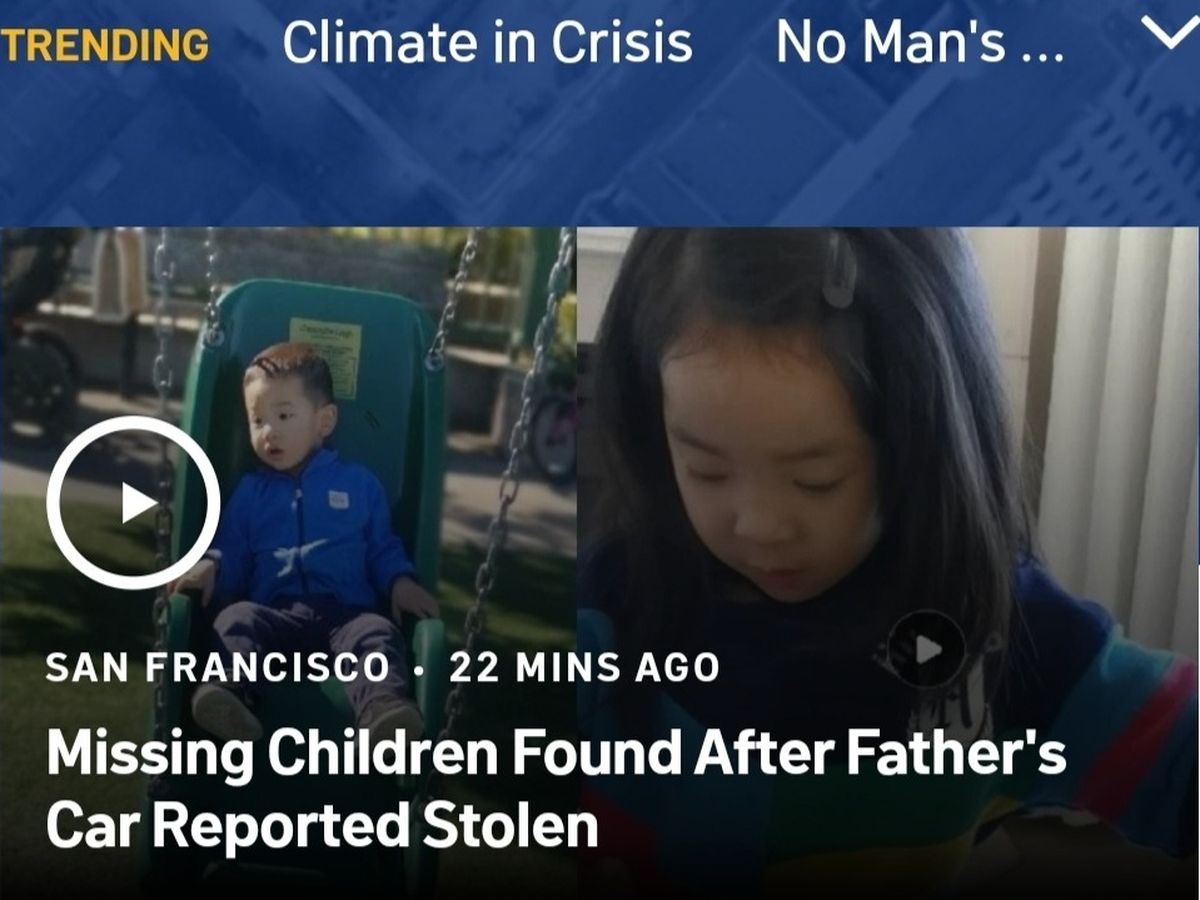Open the Missing Children Found headline

pyautogui.click(x=556, y=790)
